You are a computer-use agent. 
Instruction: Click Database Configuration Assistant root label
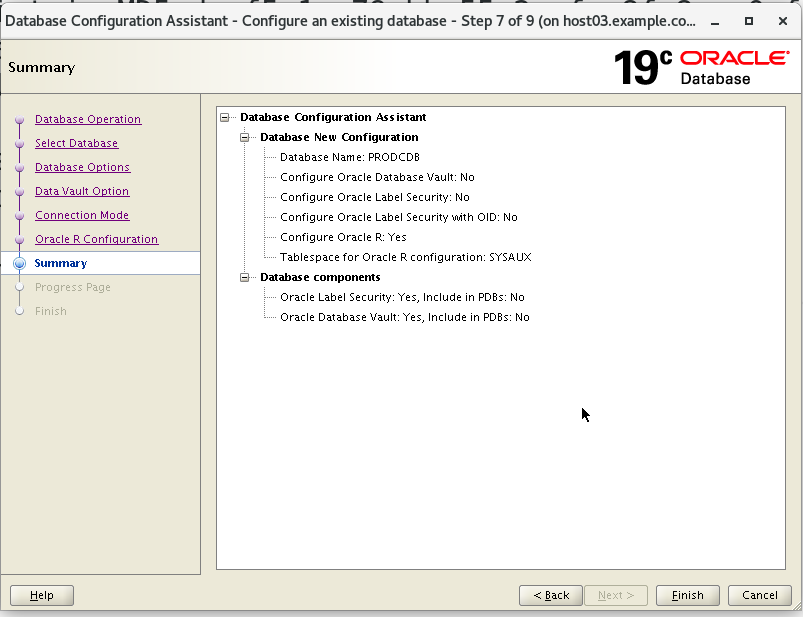click(x=333, y=117)
